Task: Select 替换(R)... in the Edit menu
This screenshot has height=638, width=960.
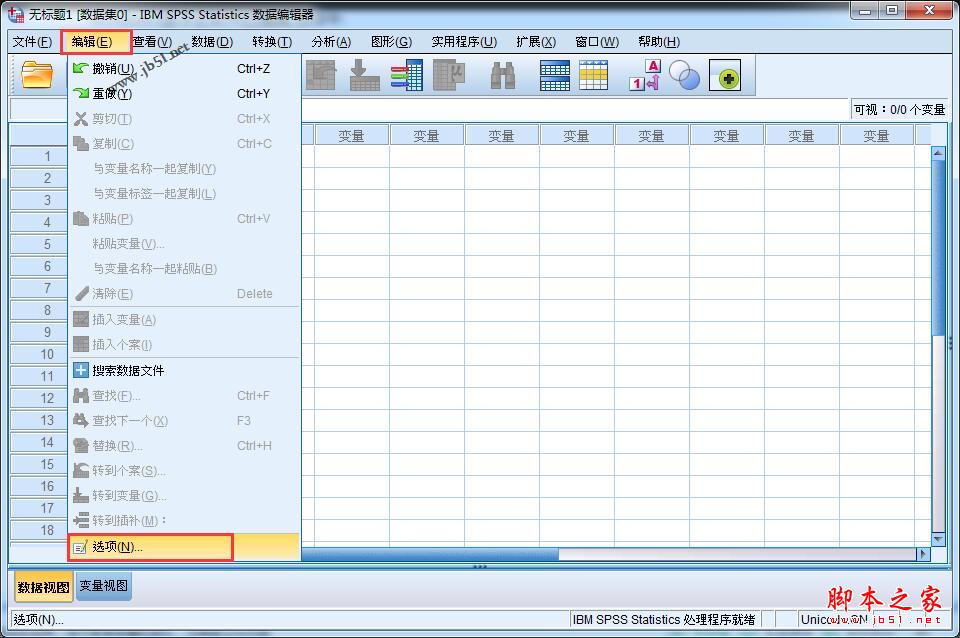Action: (184, 446)
